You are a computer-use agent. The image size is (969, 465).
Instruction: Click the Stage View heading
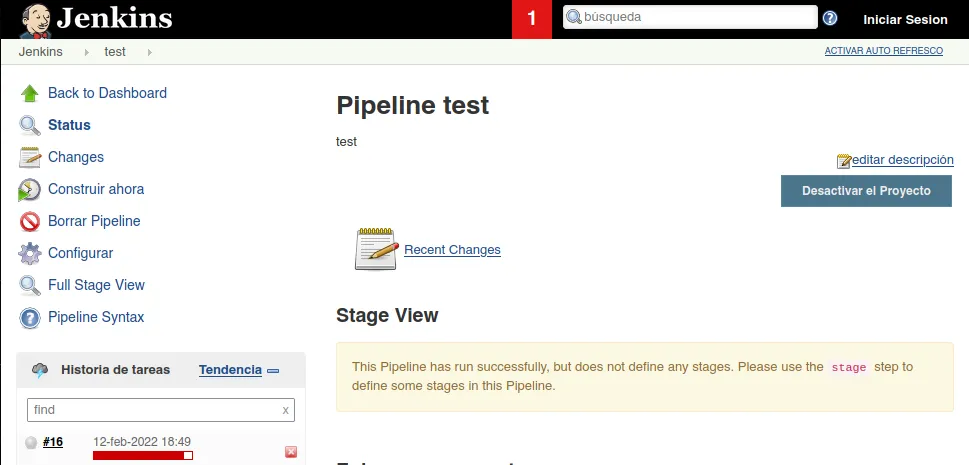[x=387, y=315]
